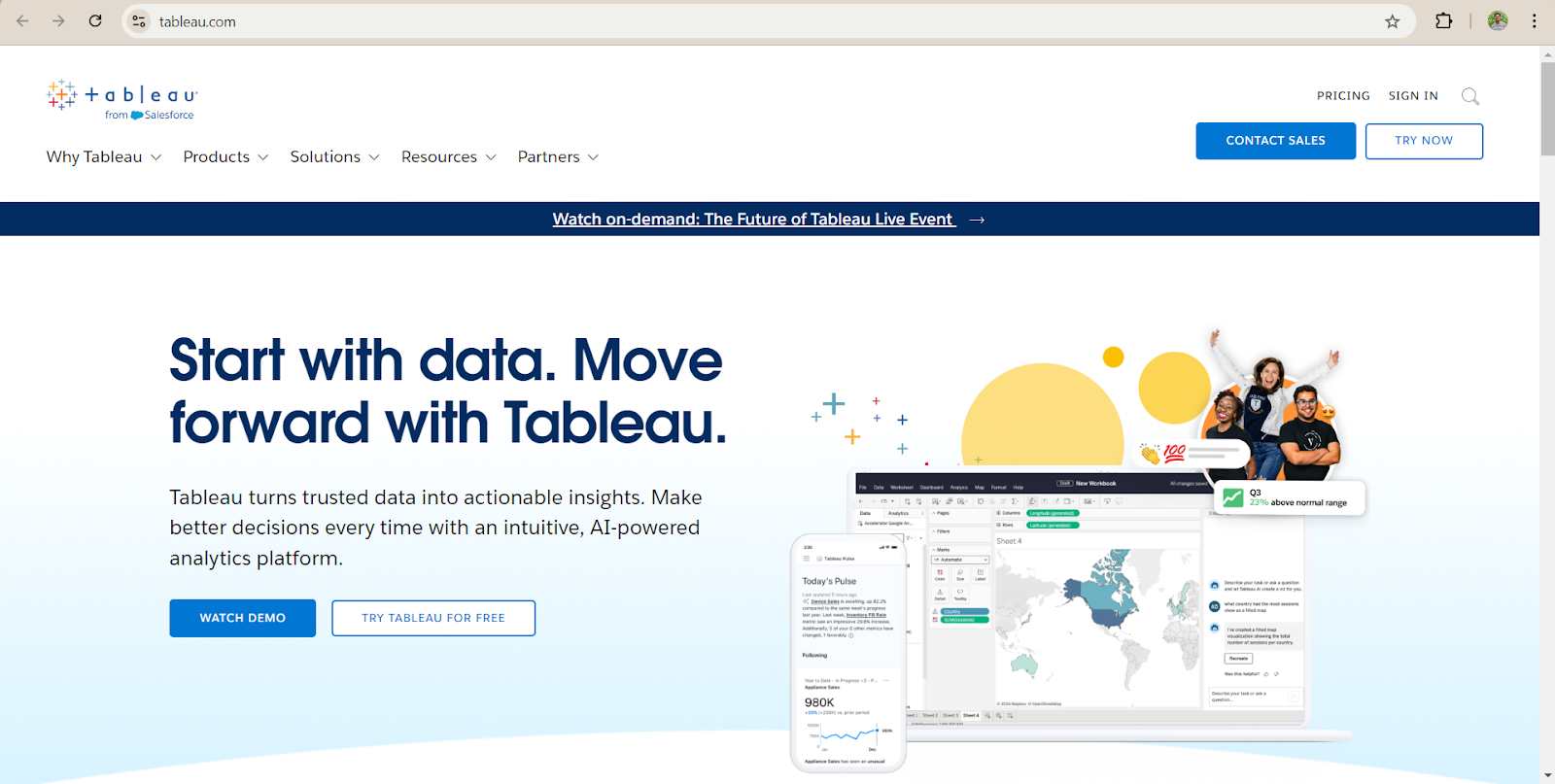Click the page vertical scrollbar thumb
This screenshot has width=1555, height=784.
1547,109
